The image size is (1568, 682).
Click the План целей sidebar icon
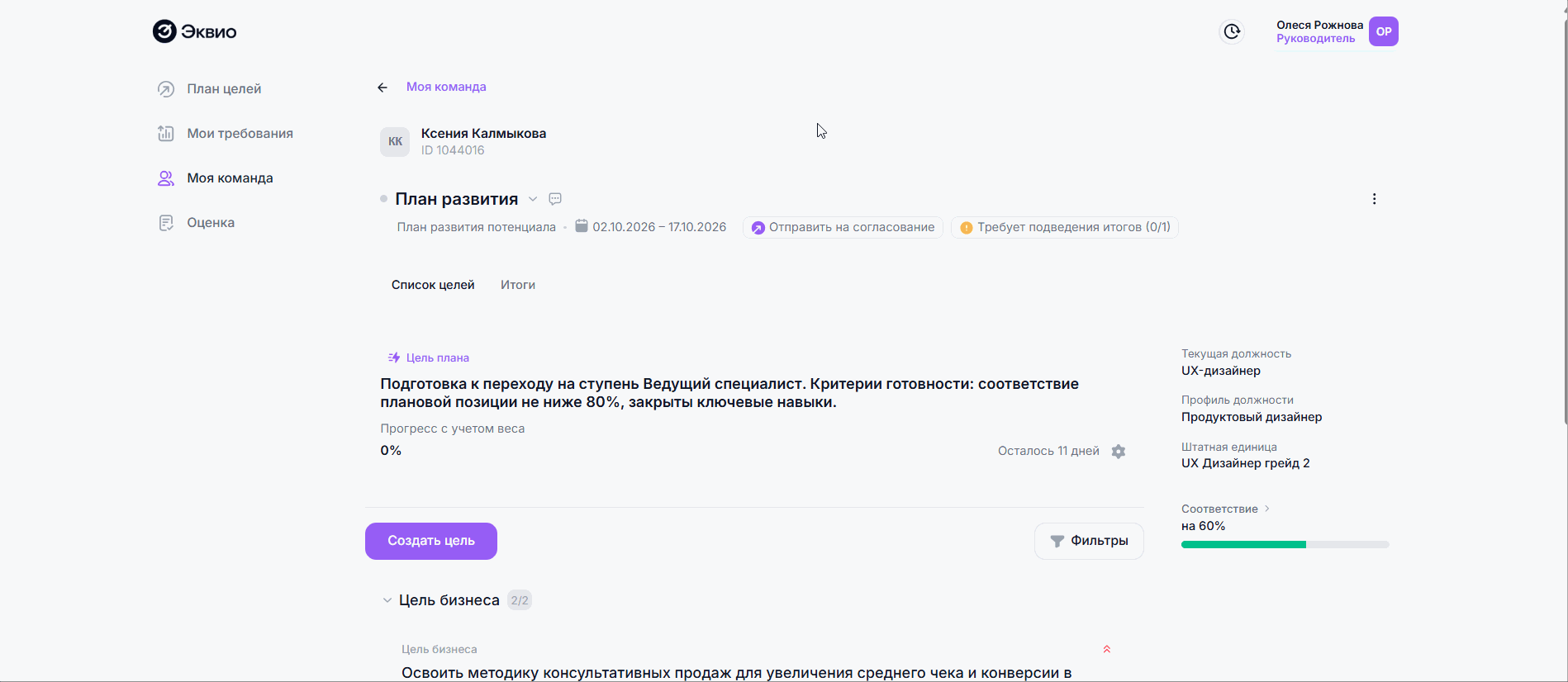point(166,89)
